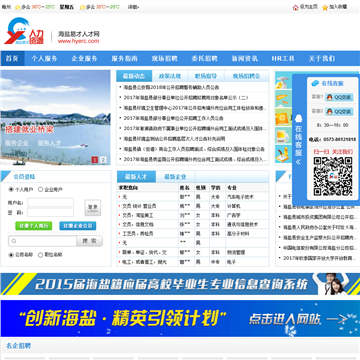
Task: Open 企业服务 menu
Action: coord(84,58)
